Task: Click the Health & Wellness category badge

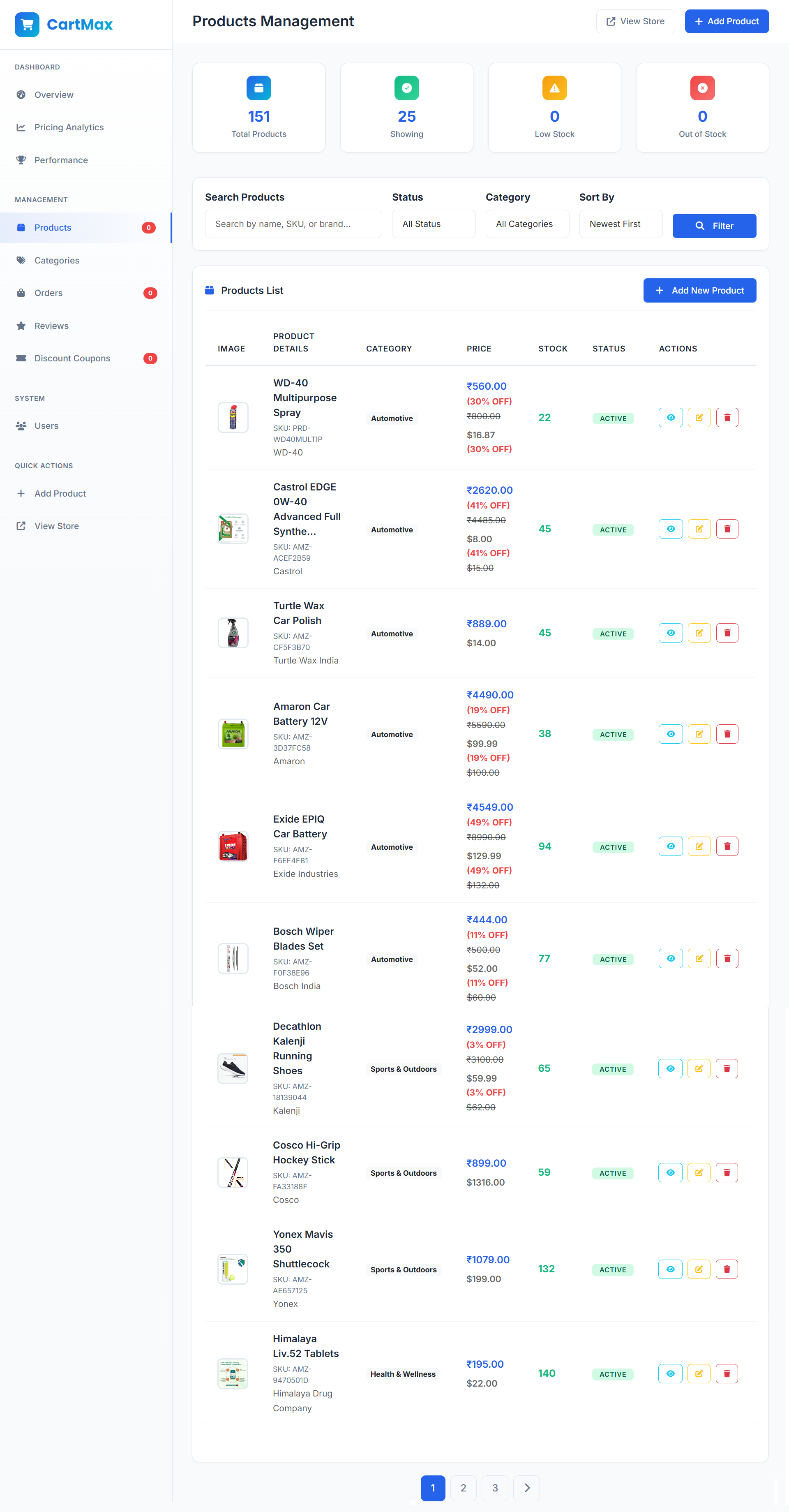Action: 403,1374
